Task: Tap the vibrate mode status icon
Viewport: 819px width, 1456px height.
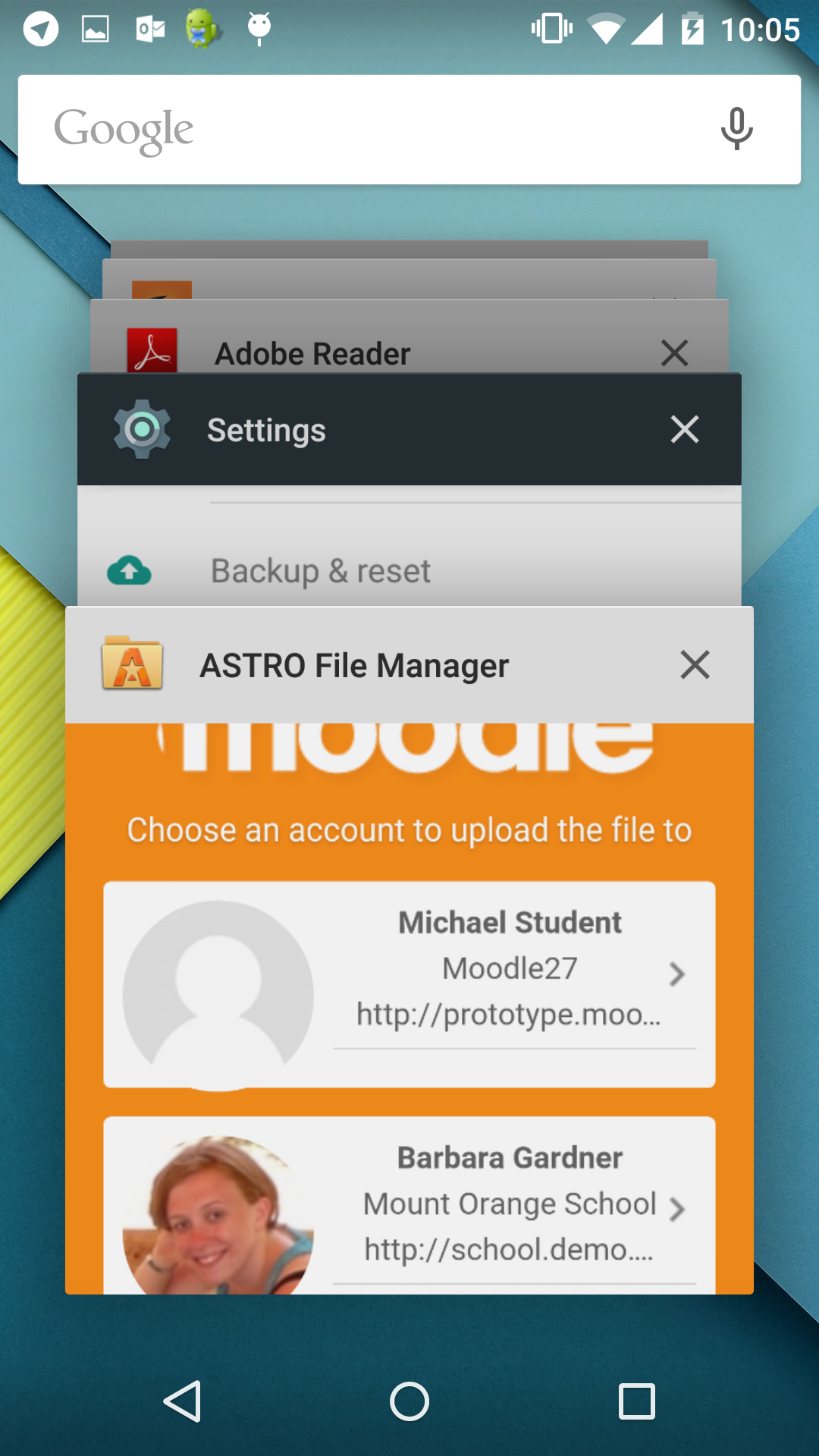Action: click(552, 29)
